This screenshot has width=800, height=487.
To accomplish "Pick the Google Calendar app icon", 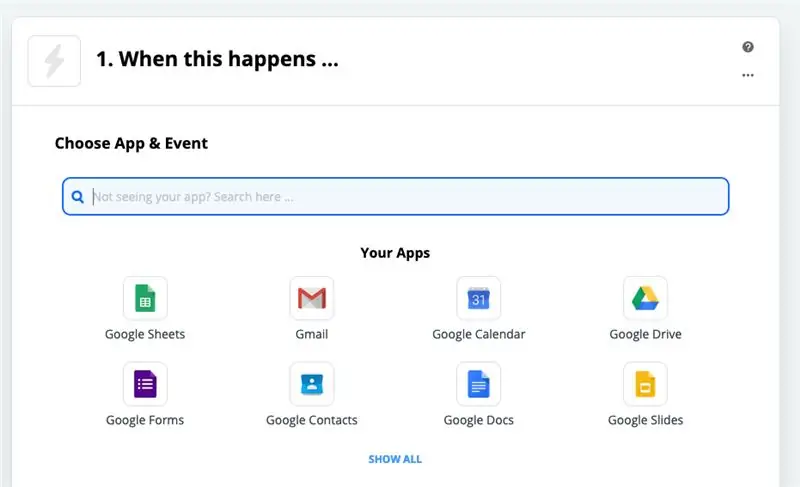I will (479, 298).
